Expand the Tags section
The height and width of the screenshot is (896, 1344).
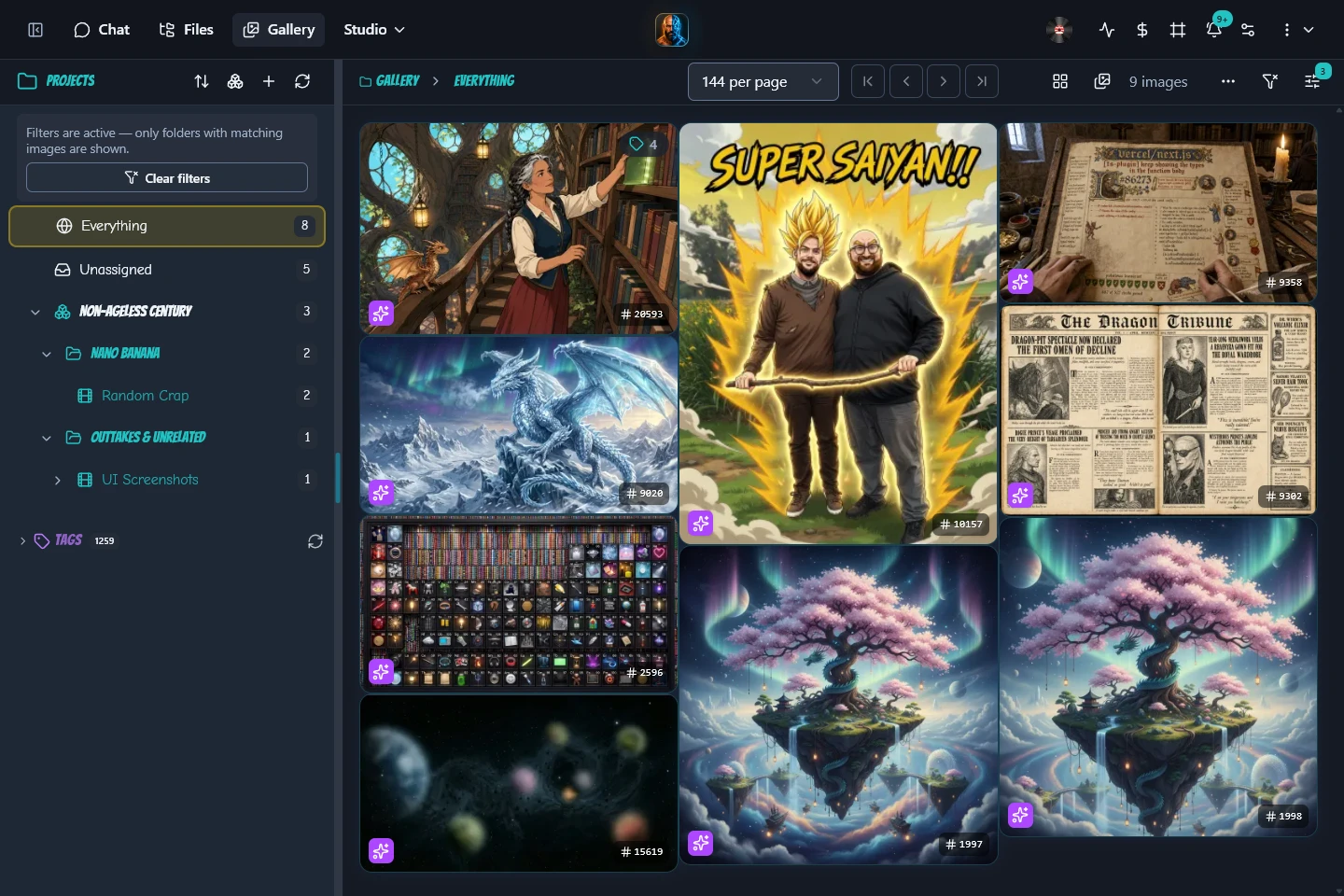coord(22,541)
